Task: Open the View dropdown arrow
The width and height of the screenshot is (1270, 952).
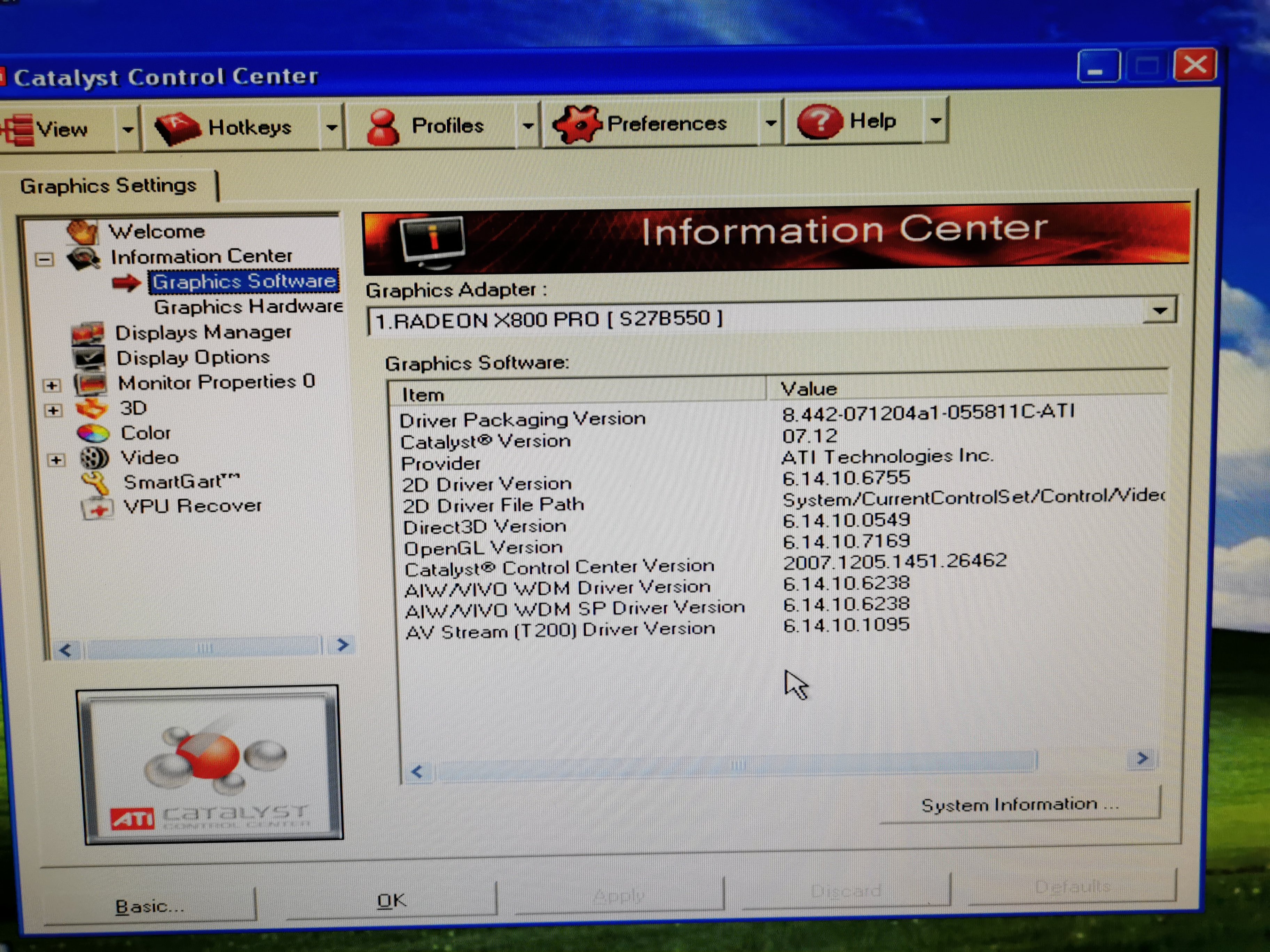Action: (x=128, y=130)
